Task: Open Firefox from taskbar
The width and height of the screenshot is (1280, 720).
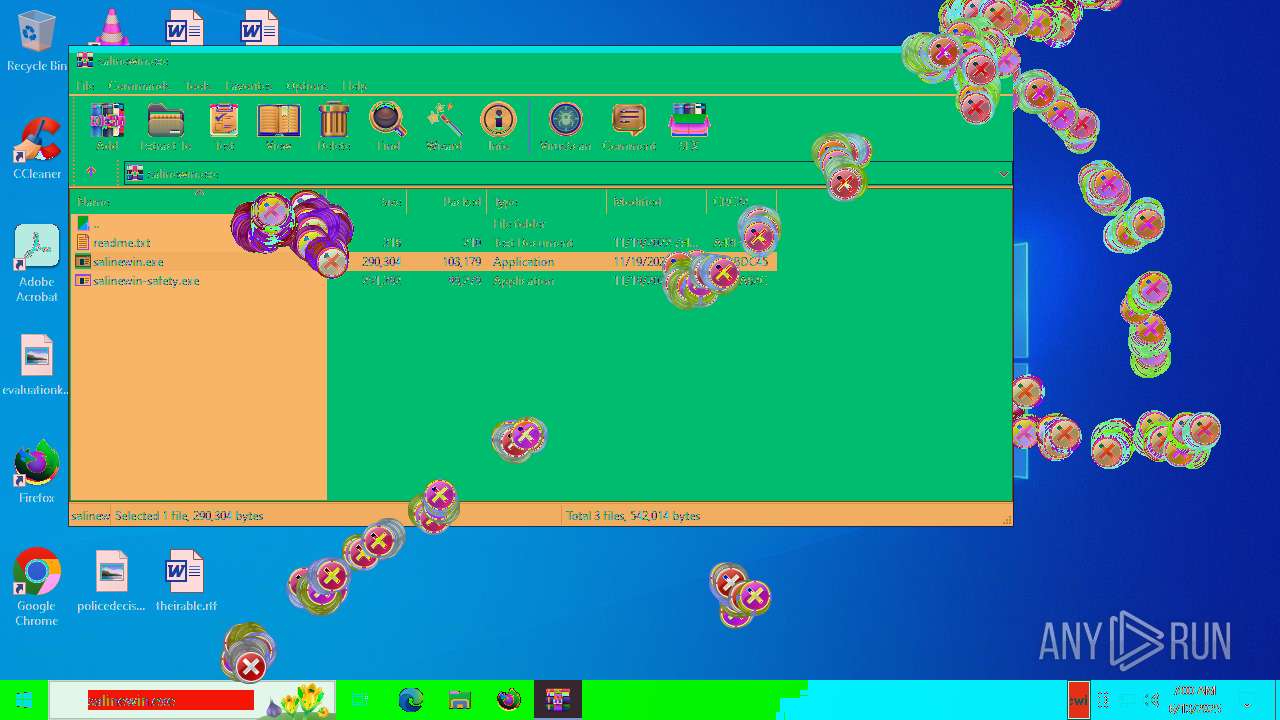Action: click(x=508, y=700)
